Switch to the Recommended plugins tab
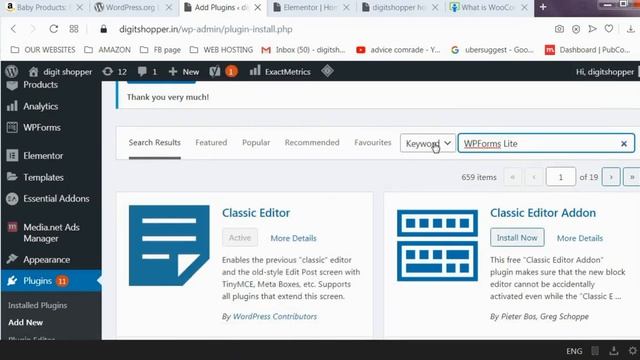Screen dimensions: 640x360 [312, 142]
